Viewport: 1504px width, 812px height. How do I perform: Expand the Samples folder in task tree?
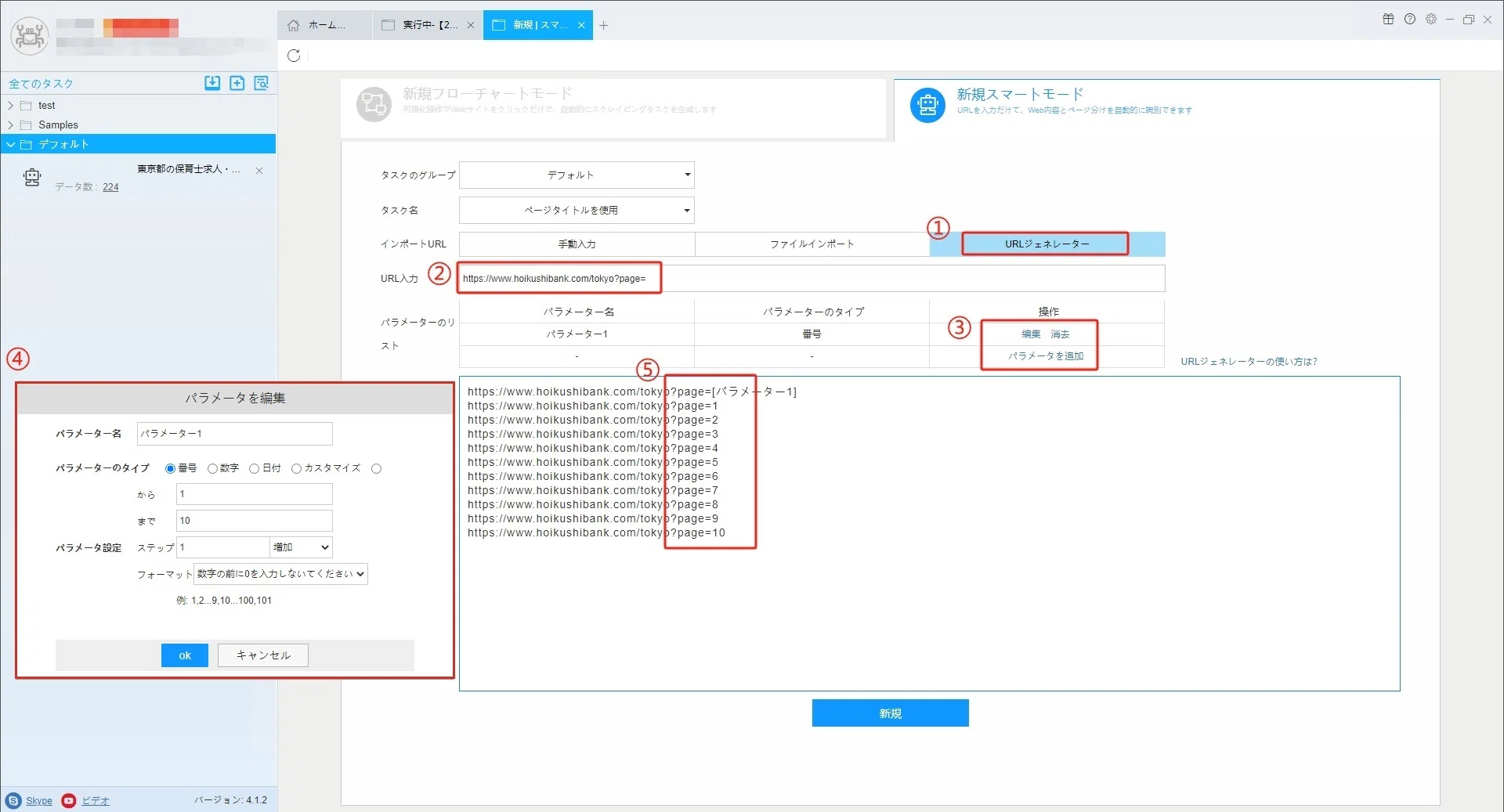click(10, 125)
